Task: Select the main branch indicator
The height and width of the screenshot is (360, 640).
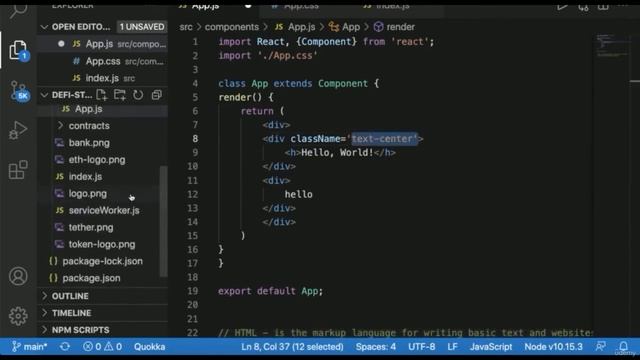Action: point(29,347)
